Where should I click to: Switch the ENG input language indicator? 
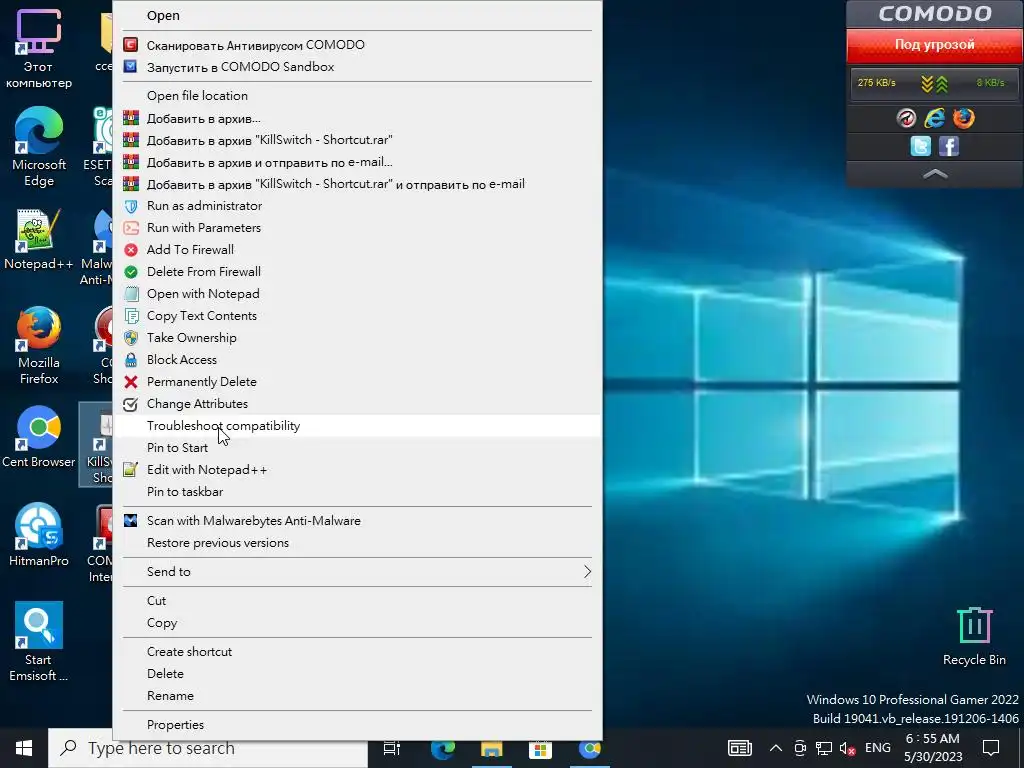coord(878,748)
